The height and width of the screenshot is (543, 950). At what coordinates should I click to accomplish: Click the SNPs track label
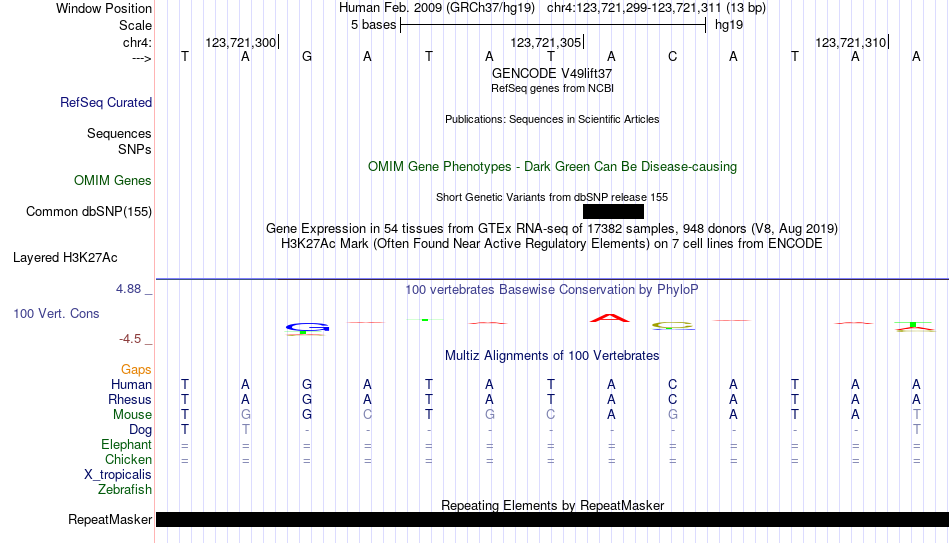point(135,149)
